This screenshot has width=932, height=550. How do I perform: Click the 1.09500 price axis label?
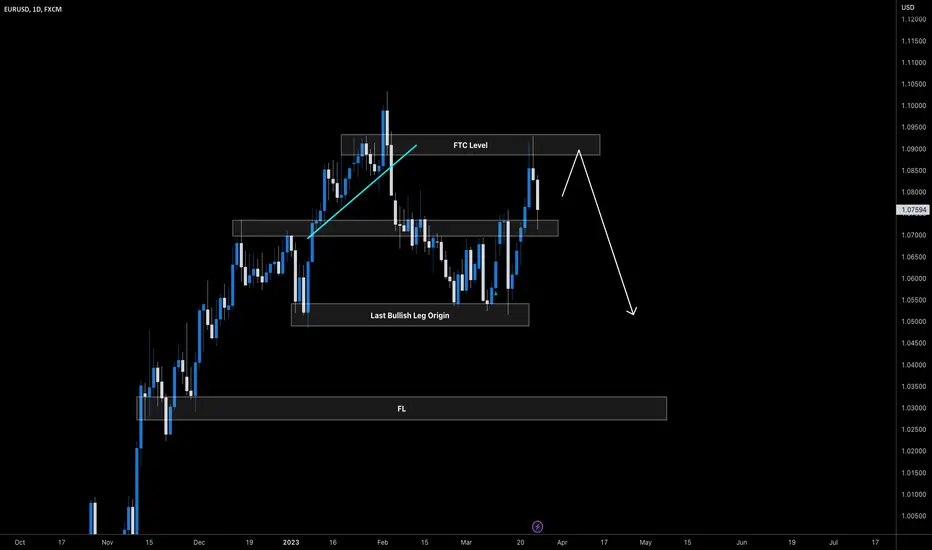tap(914, 127)
